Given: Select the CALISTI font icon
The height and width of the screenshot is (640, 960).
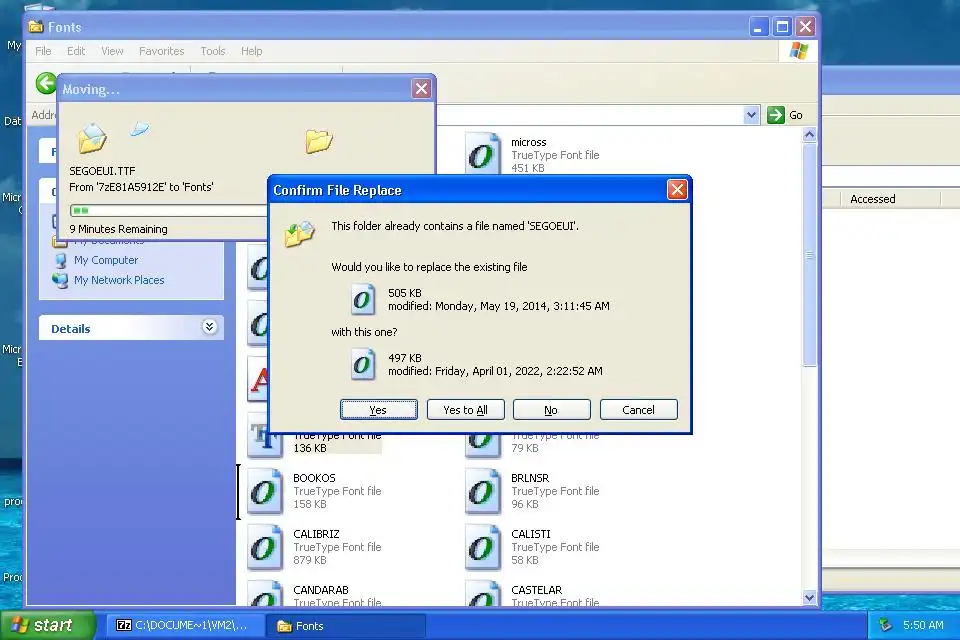Looking at the screenshot, I should coord(482,548).
